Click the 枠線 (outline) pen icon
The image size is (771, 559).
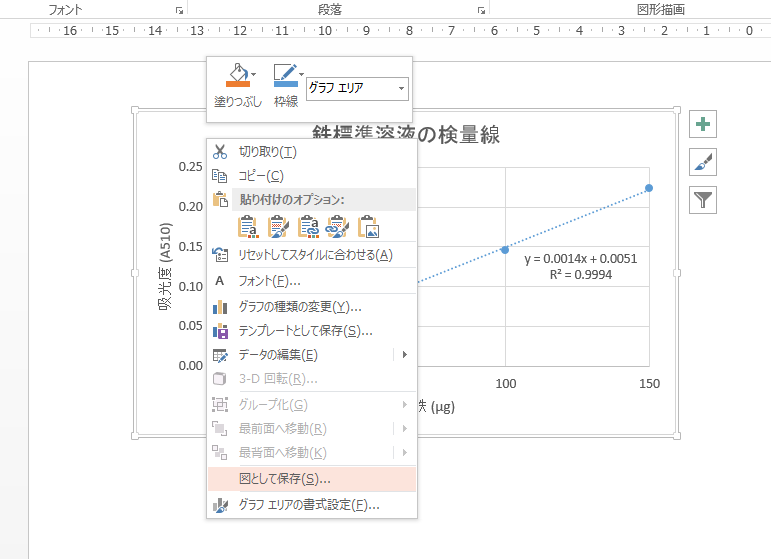(x=284, y=76)
